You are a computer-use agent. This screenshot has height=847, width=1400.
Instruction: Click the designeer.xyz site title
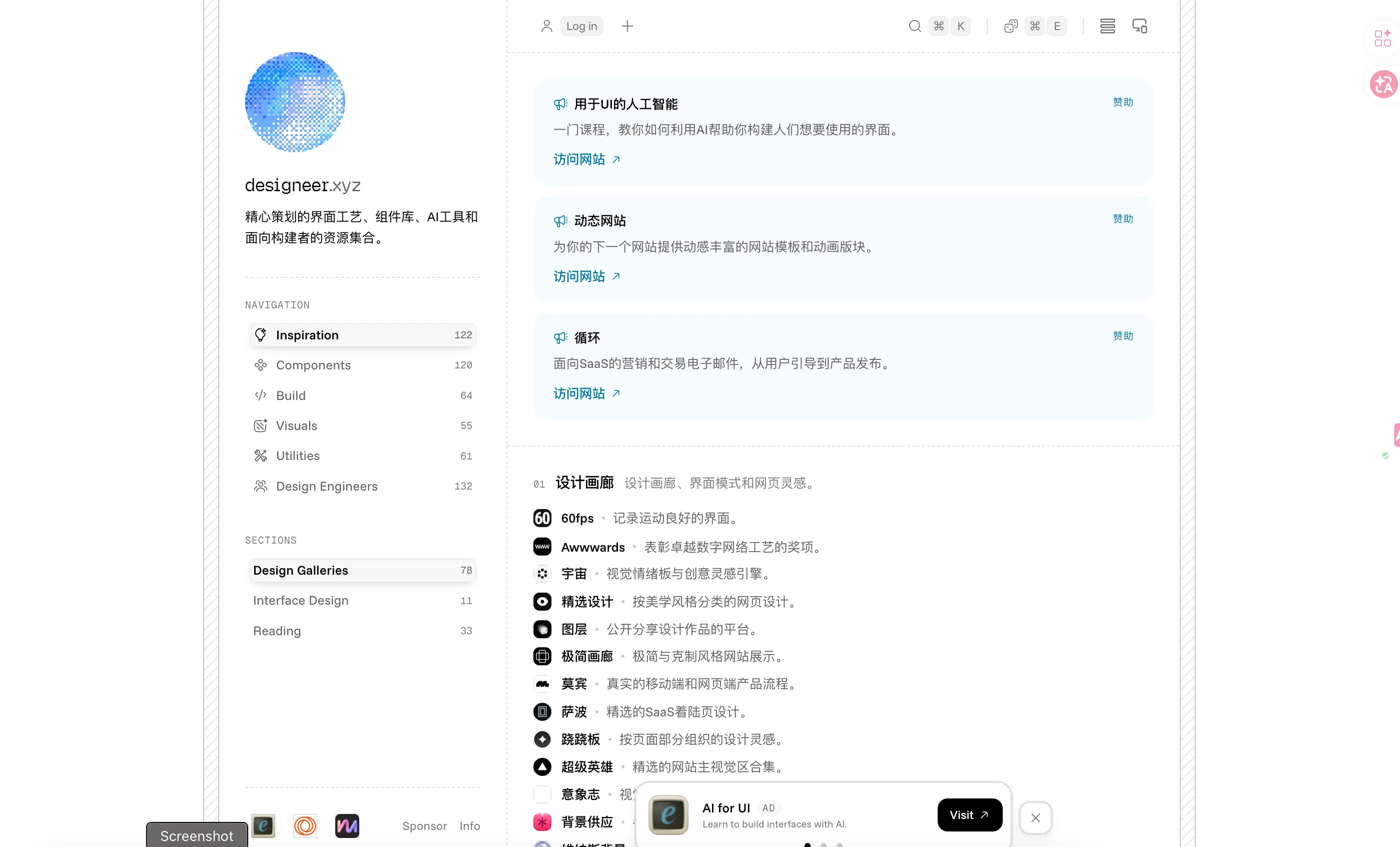pyautogui.click(x=303, y=185)
